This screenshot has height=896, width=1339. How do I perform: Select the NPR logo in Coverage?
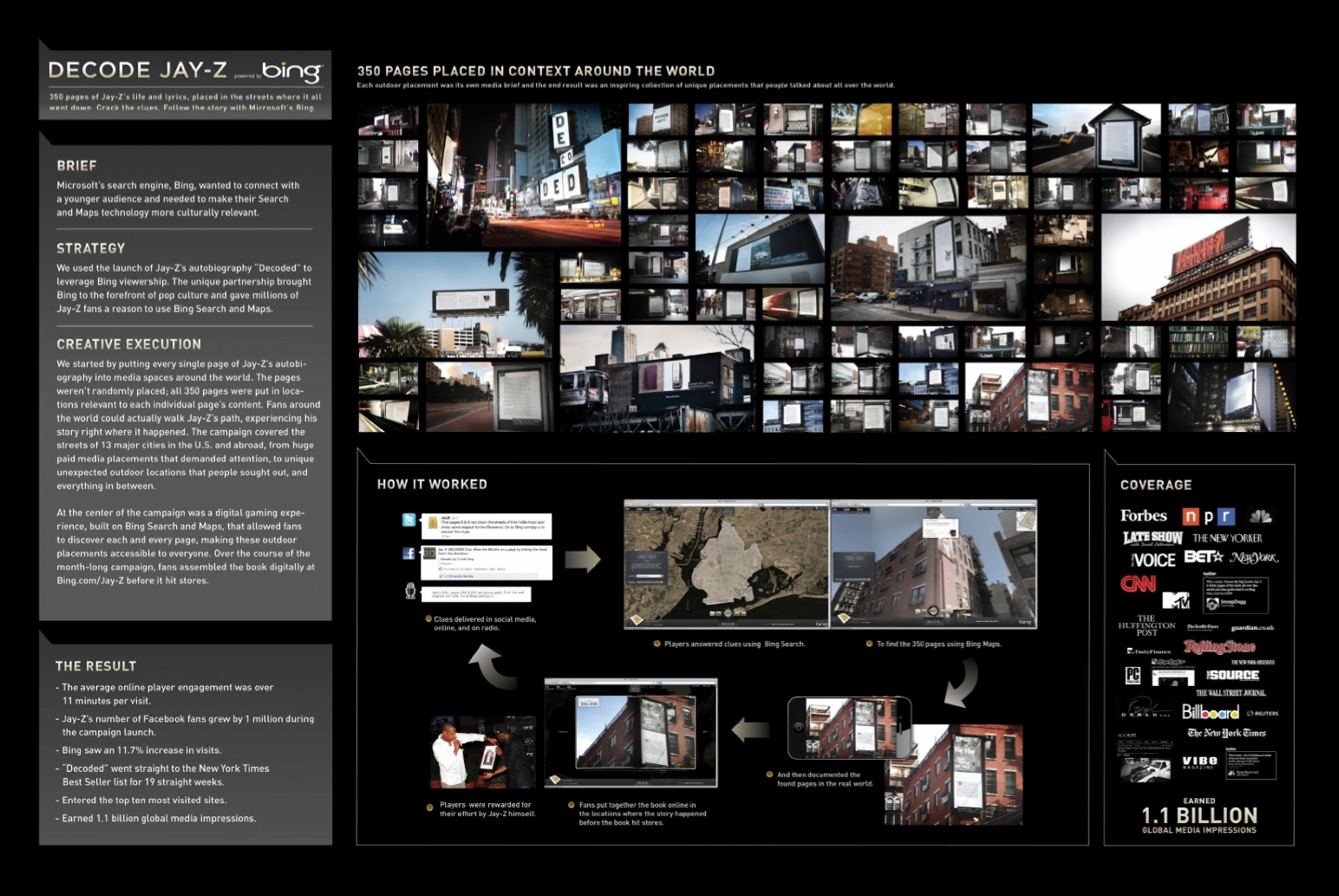point(1208,517)
